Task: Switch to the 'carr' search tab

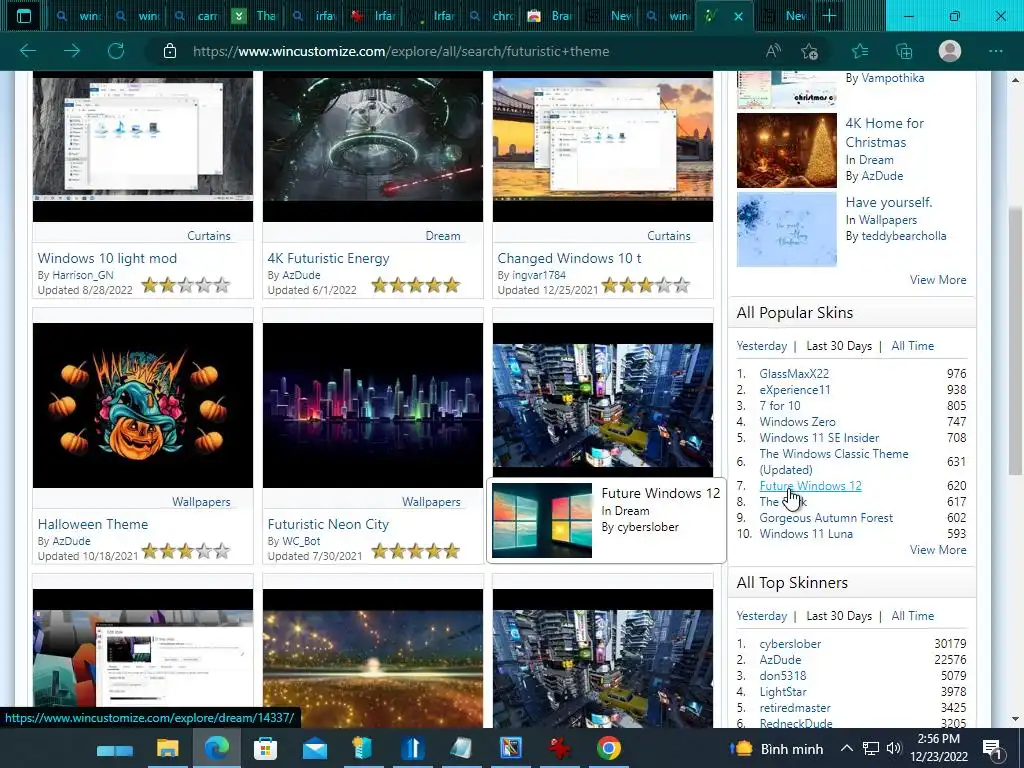Action: [196, 16]
